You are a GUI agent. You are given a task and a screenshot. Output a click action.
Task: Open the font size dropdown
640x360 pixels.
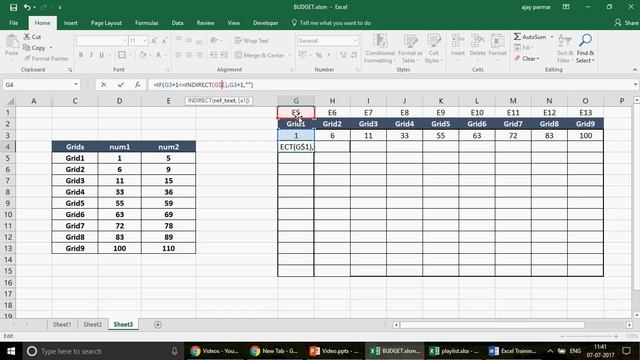coord(144,41)
